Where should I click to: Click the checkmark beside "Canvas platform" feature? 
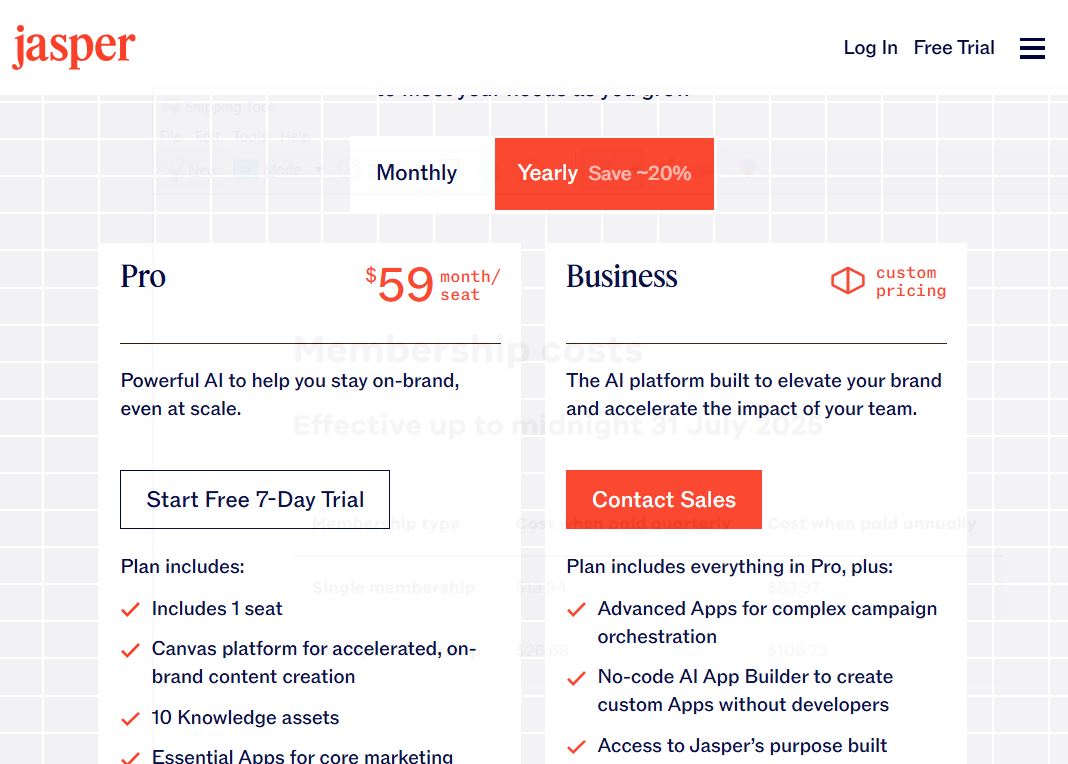(130, 650)
